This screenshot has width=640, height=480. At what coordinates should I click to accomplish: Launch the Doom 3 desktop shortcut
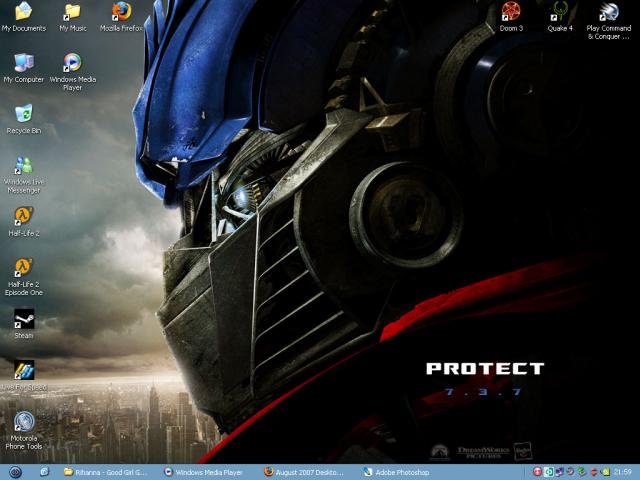click(x=511, y=17)
